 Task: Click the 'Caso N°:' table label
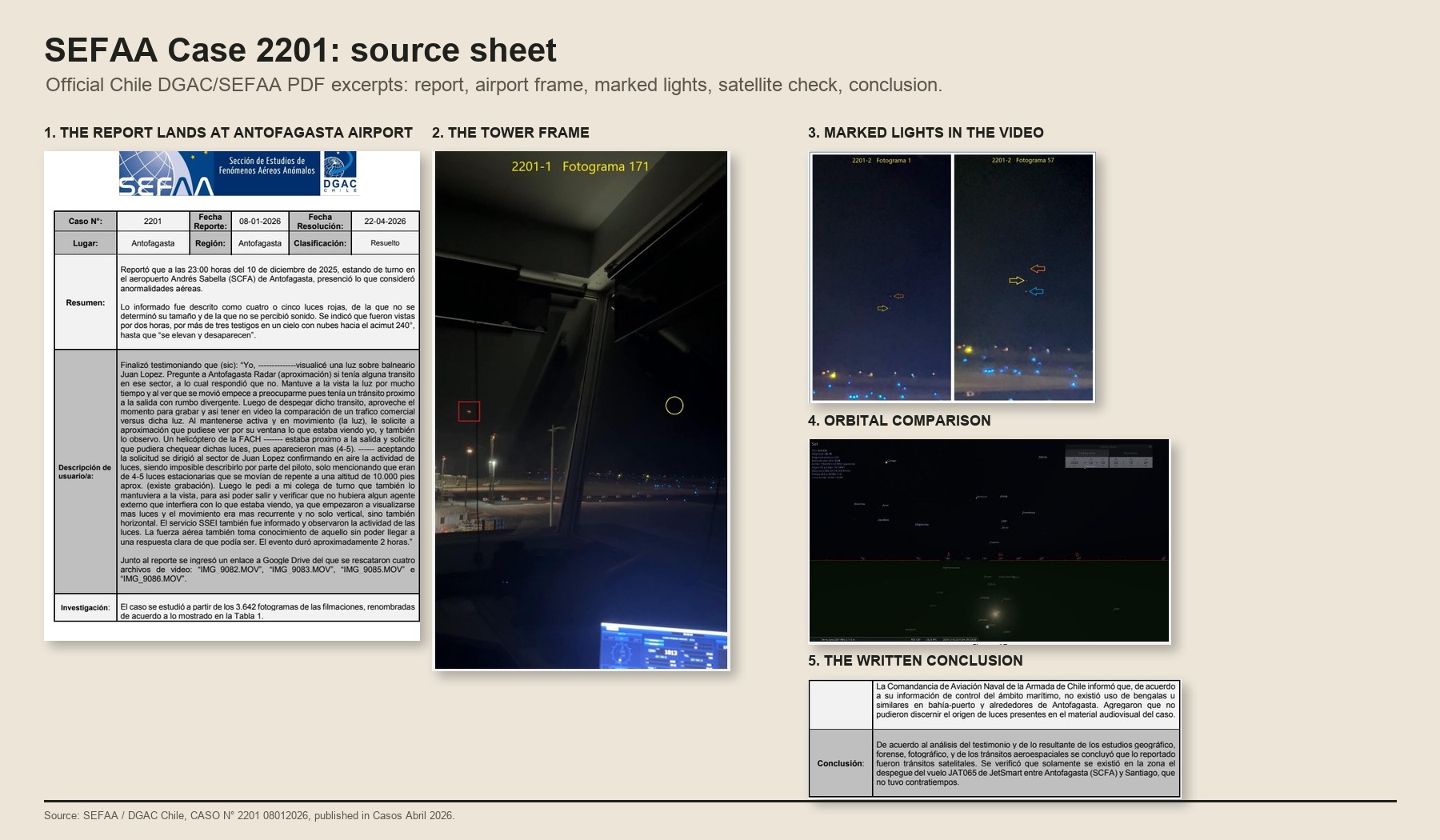(86, 222)
